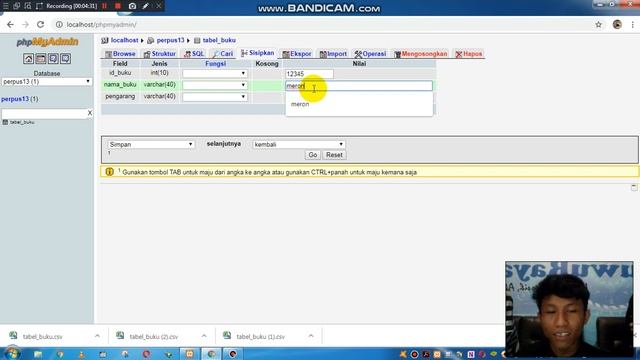Open Fungsi dropdown for pengarang row
The image size is (640, 360).
click(215, 97)
